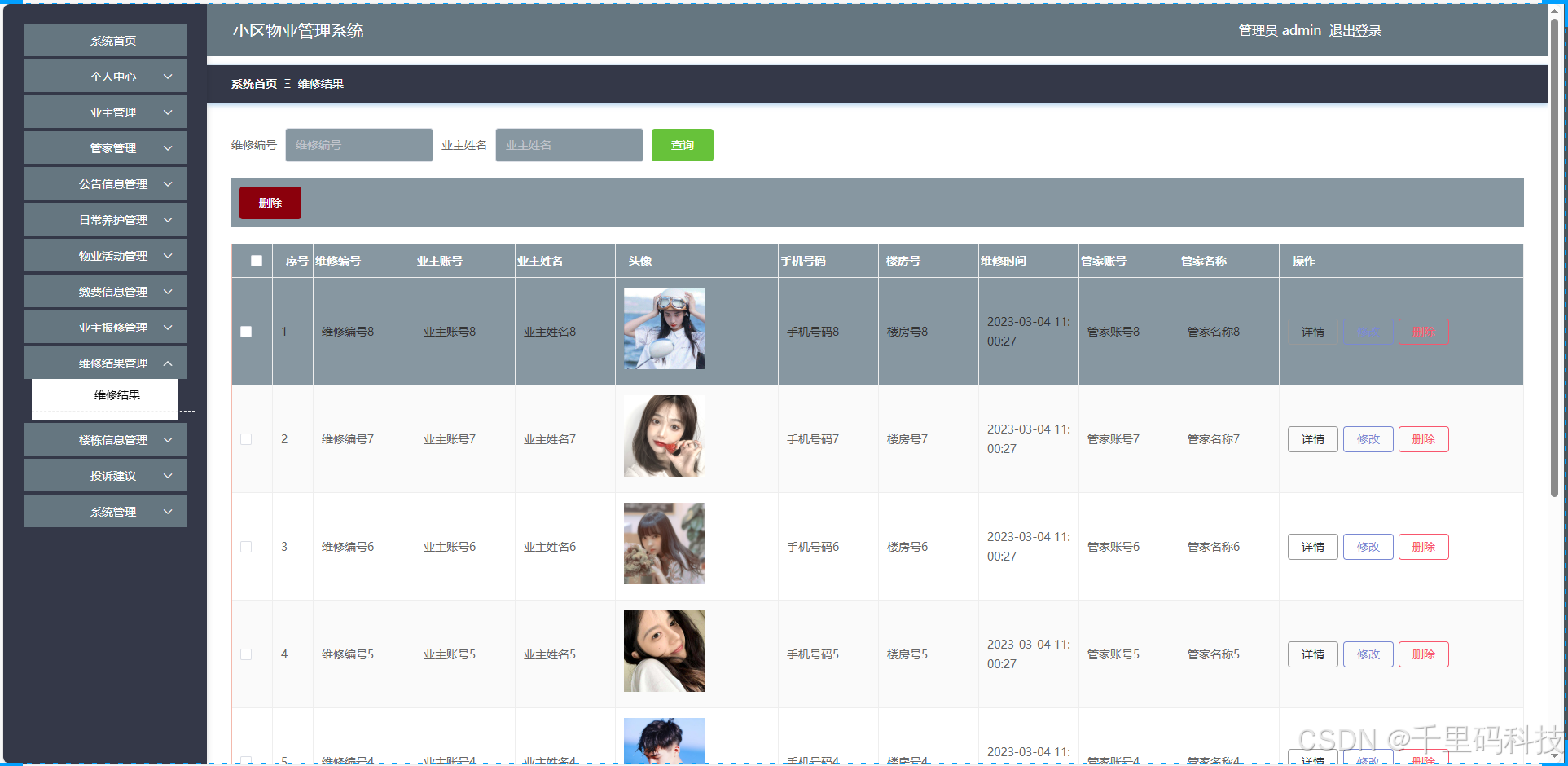Click 详情 for 维修编号6
Viewport: 1568px width, 766px height.
1313,547
